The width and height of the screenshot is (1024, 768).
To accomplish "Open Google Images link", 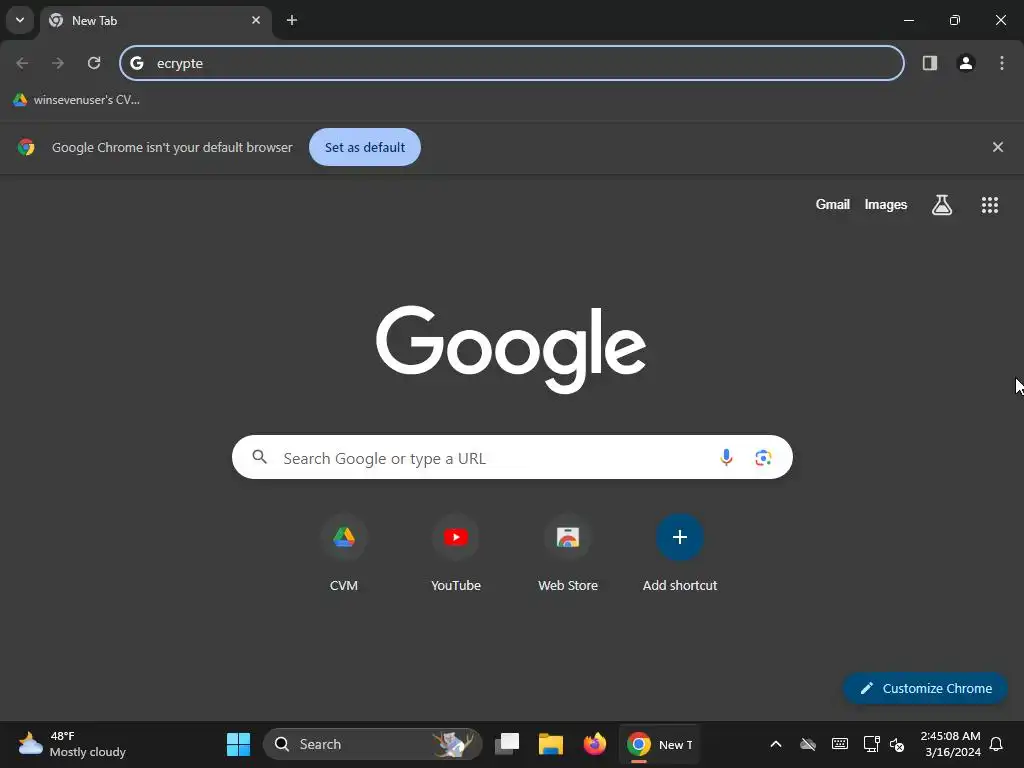I will 886,204.
